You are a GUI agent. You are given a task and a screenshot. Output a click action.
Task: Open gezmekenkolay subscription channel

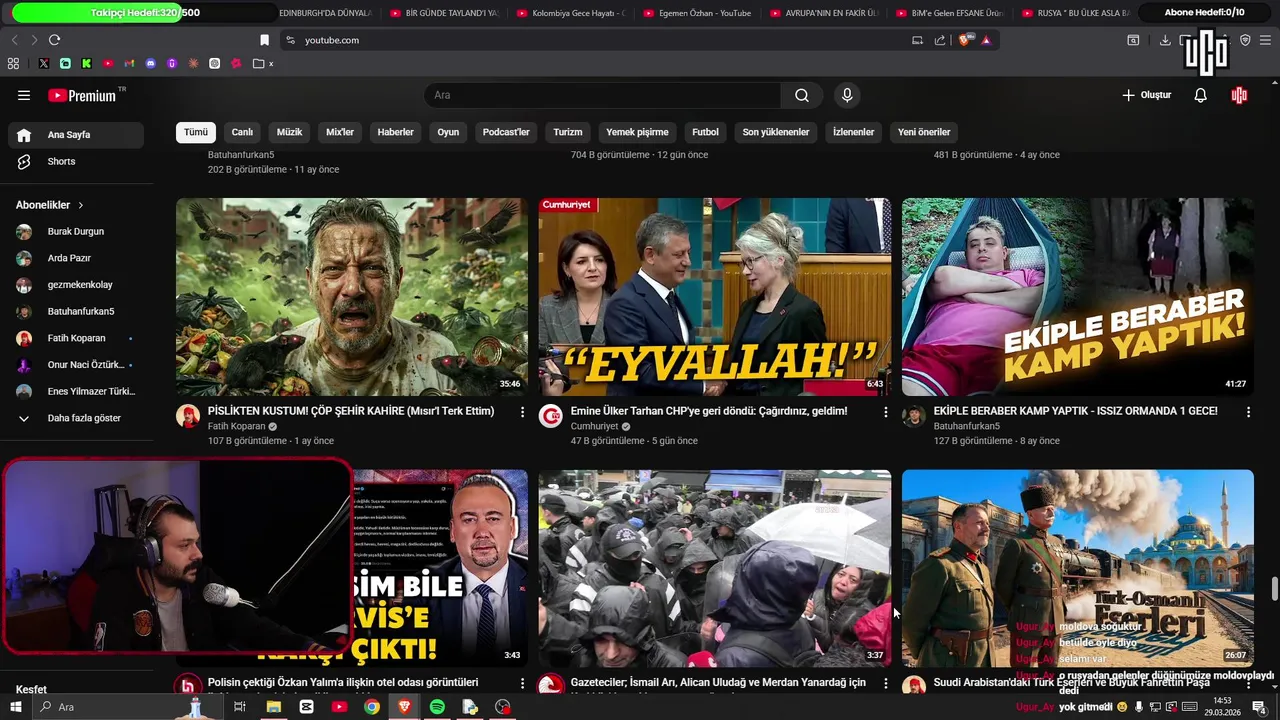pos(76,285)
